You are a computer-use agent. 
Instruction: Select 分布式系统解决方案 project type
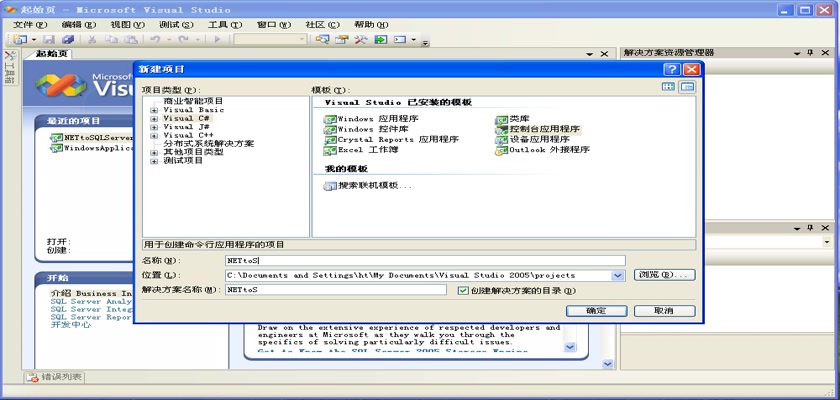tap(208, 144)
